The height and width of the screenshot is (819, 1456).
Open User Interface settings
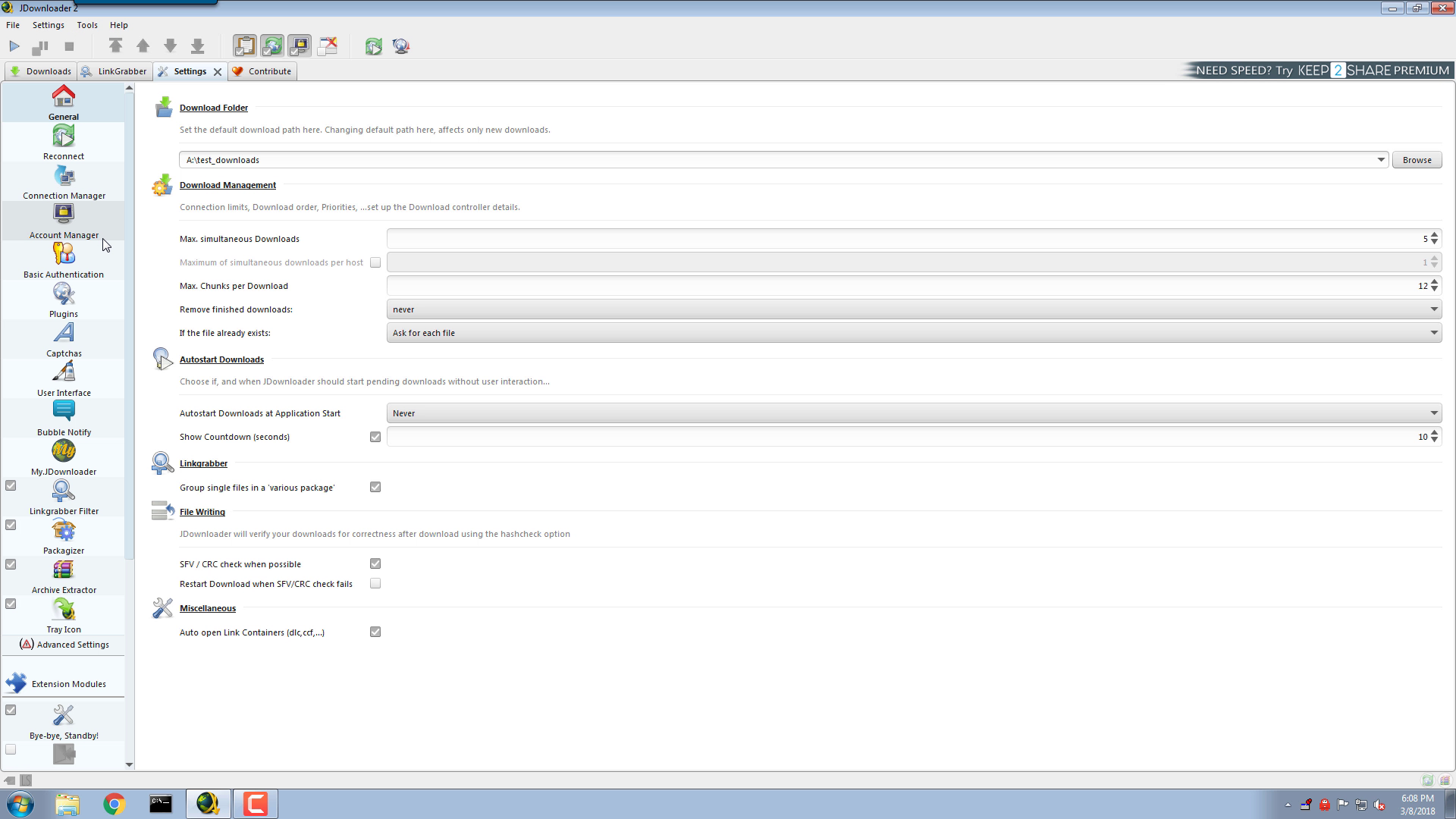click(64, 378)
